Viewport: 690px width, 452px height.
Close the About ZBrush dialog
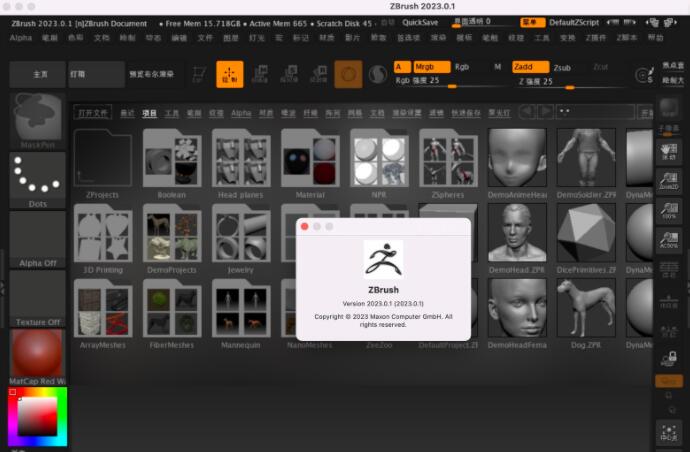(x=305, y=226)
